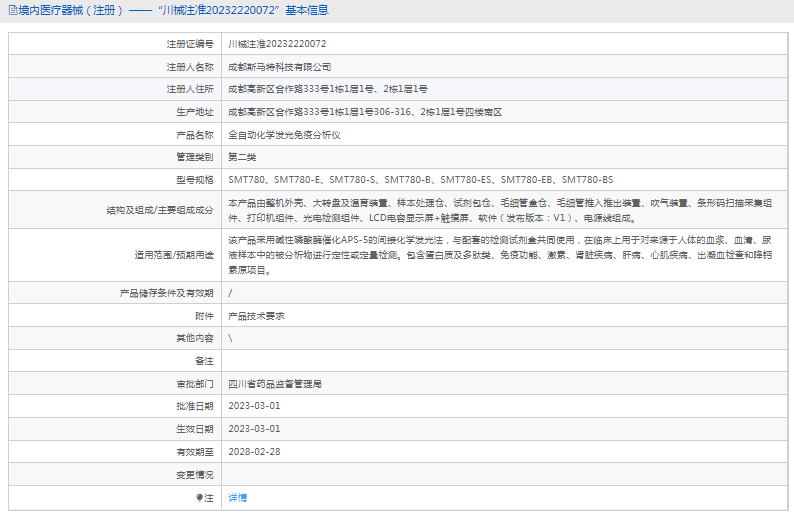This screenshot has height=517, width=794.
Task: Click the 备注 row label
Action: click(x=205, y=361)
